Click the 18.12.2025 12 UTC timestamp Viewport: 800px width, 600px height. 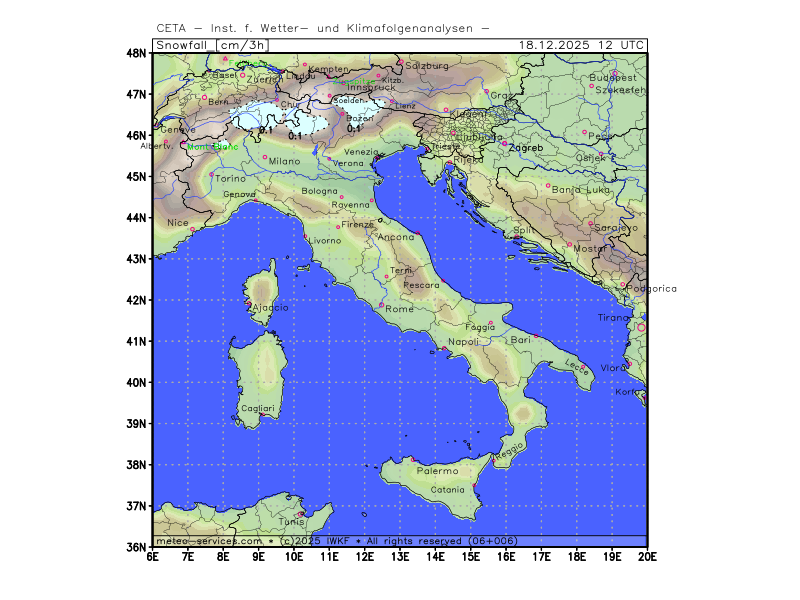(x=582, y=45)
